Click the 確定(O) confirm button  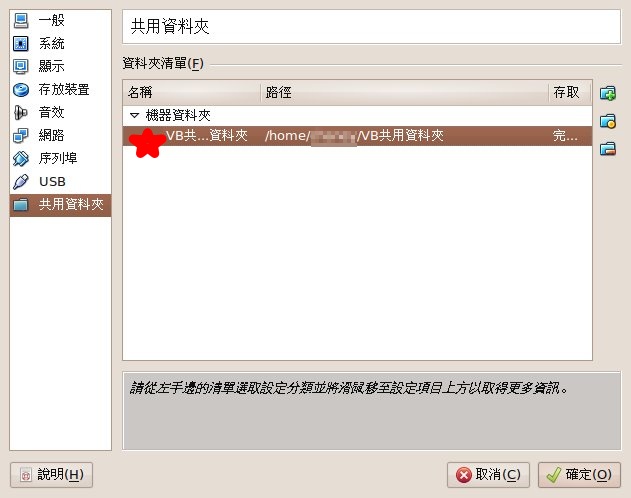tap(579, 475)
